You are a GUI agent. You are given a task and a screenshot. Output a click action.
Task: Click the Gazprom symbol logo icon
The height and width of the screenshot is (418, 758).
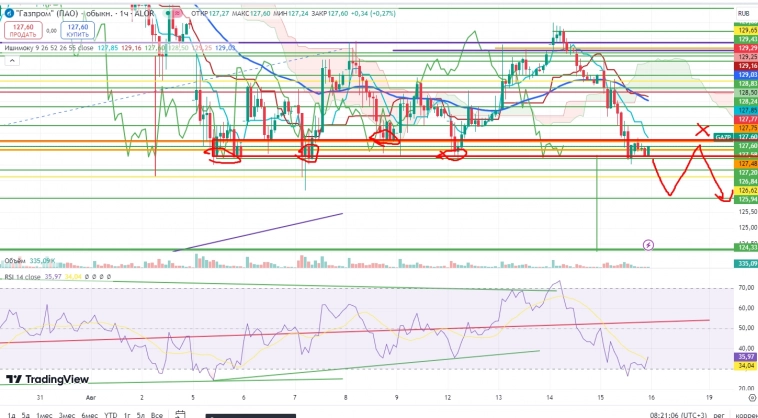coord(7,11)
